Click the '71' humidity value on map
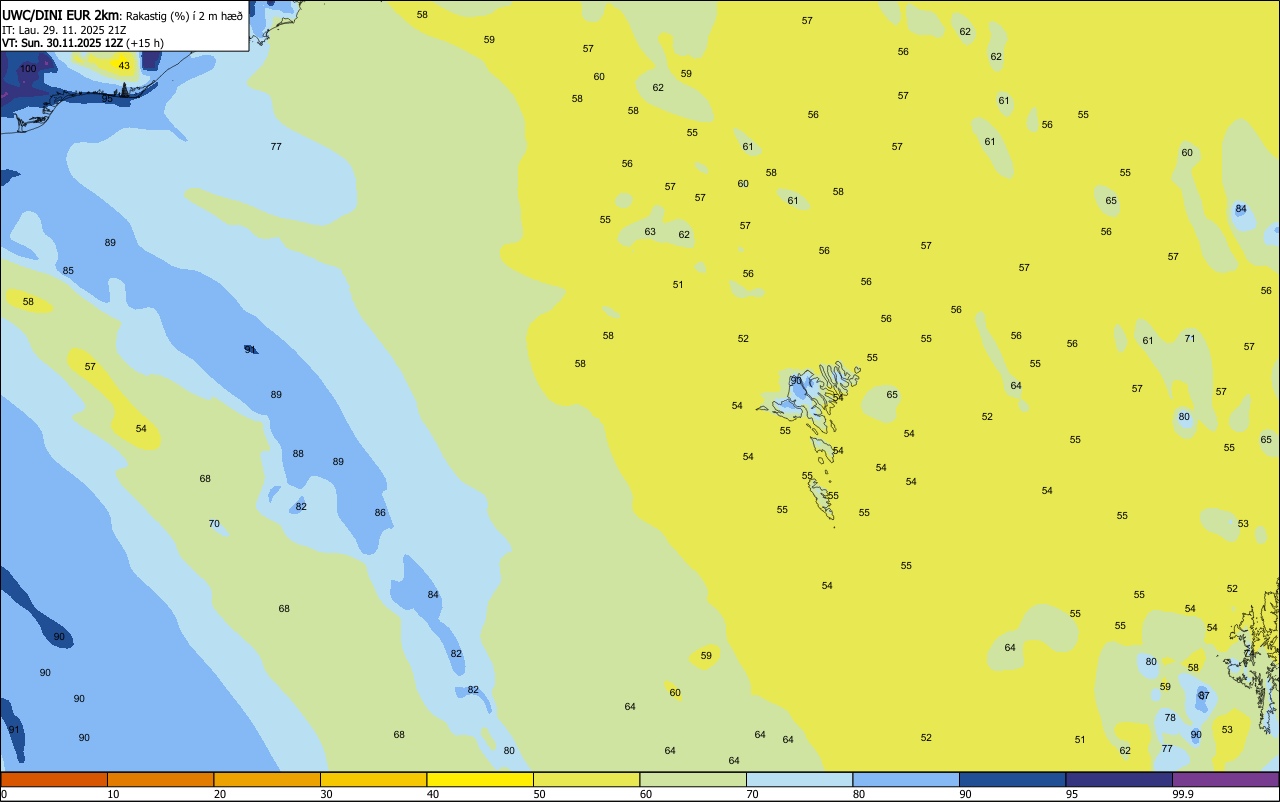The width and height of the screenshot is (1280, 802). [x=1190, y=339]
